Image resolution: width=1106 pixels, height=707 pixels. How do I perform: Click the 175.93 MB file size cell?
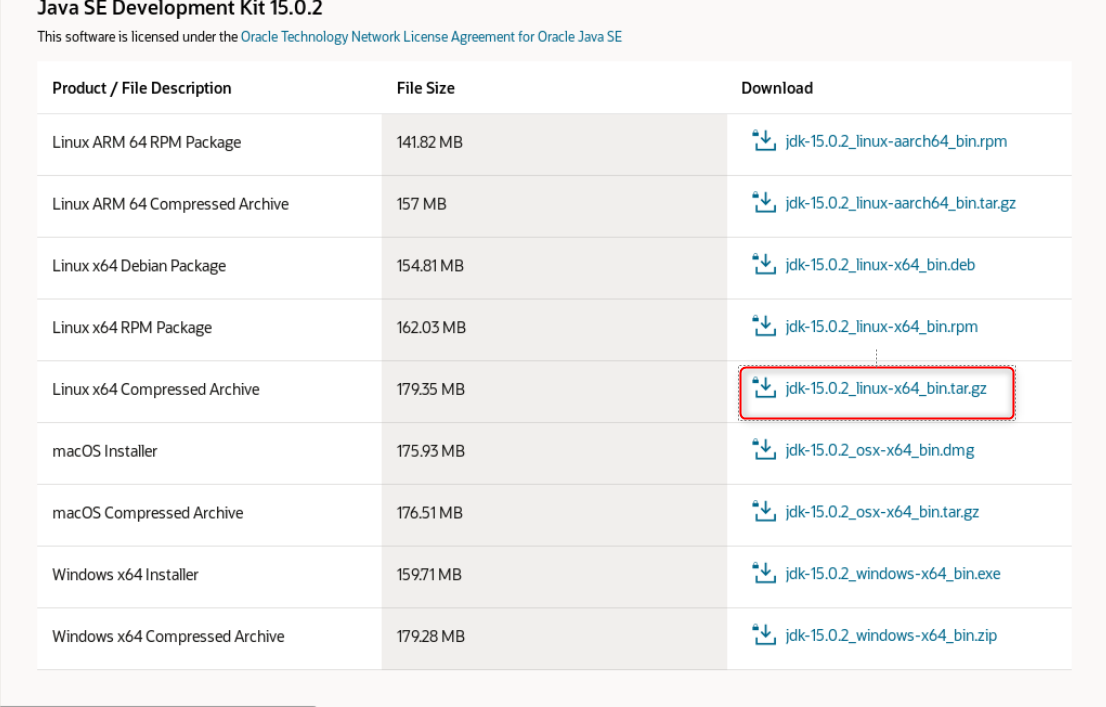pos(554,453)
